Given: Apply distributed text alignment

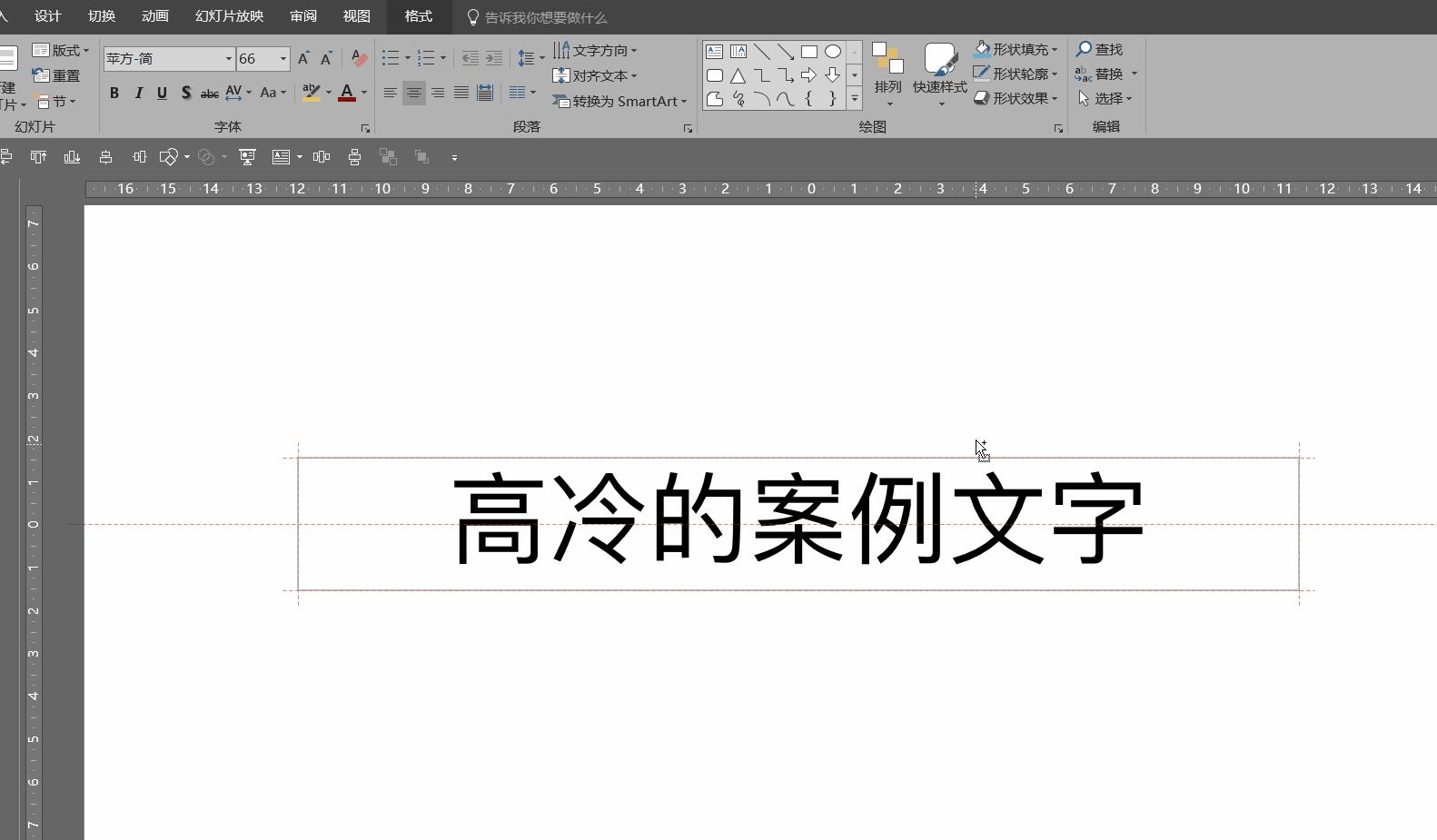Looking at the screenshot, I should (485, 93).
